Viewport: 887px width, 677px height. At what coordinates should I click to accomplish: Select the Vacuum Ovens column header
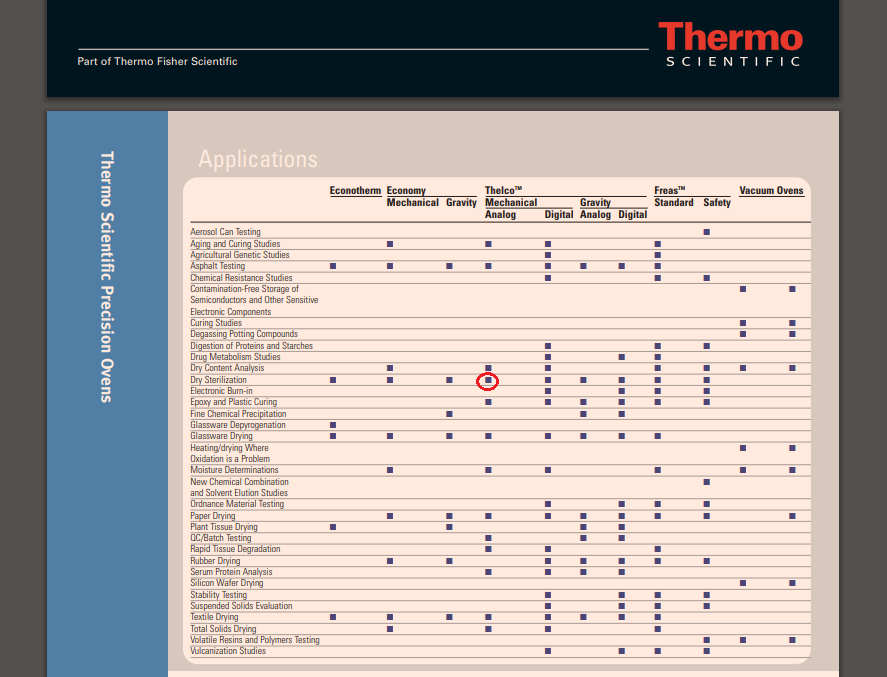point(771,190)
